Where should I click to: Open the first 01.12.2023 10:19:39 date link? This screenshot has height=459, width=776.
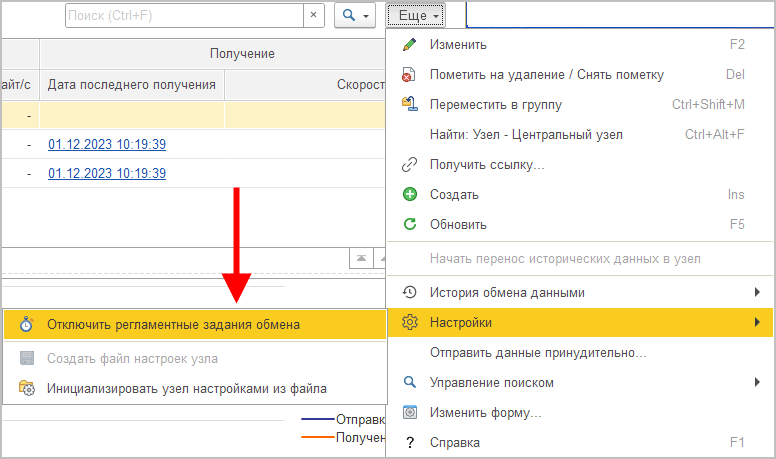coord(107,144)
